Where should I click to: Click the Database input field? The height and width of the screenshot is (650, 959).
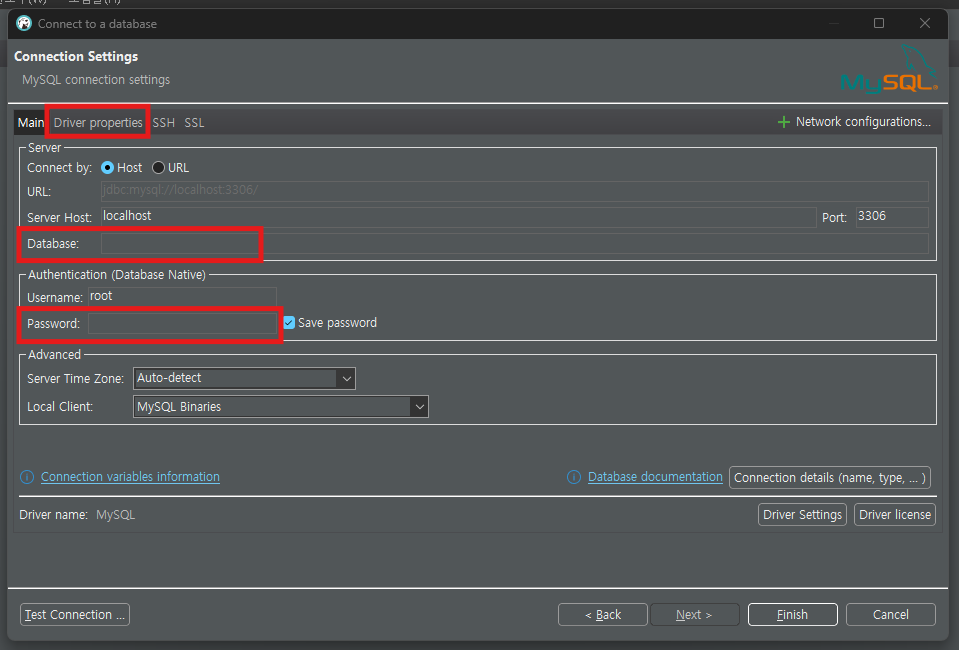coord(514,243)
